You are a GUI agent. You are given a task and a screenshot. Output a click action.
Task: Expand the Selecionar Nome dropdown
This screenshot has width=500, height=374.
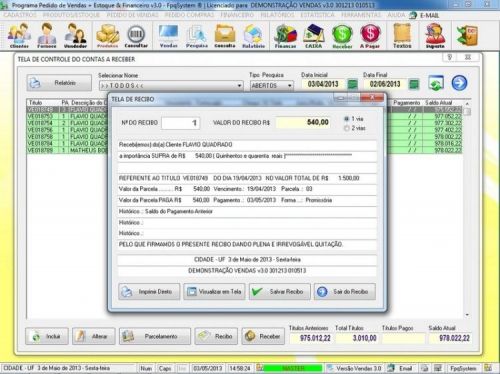239,86
